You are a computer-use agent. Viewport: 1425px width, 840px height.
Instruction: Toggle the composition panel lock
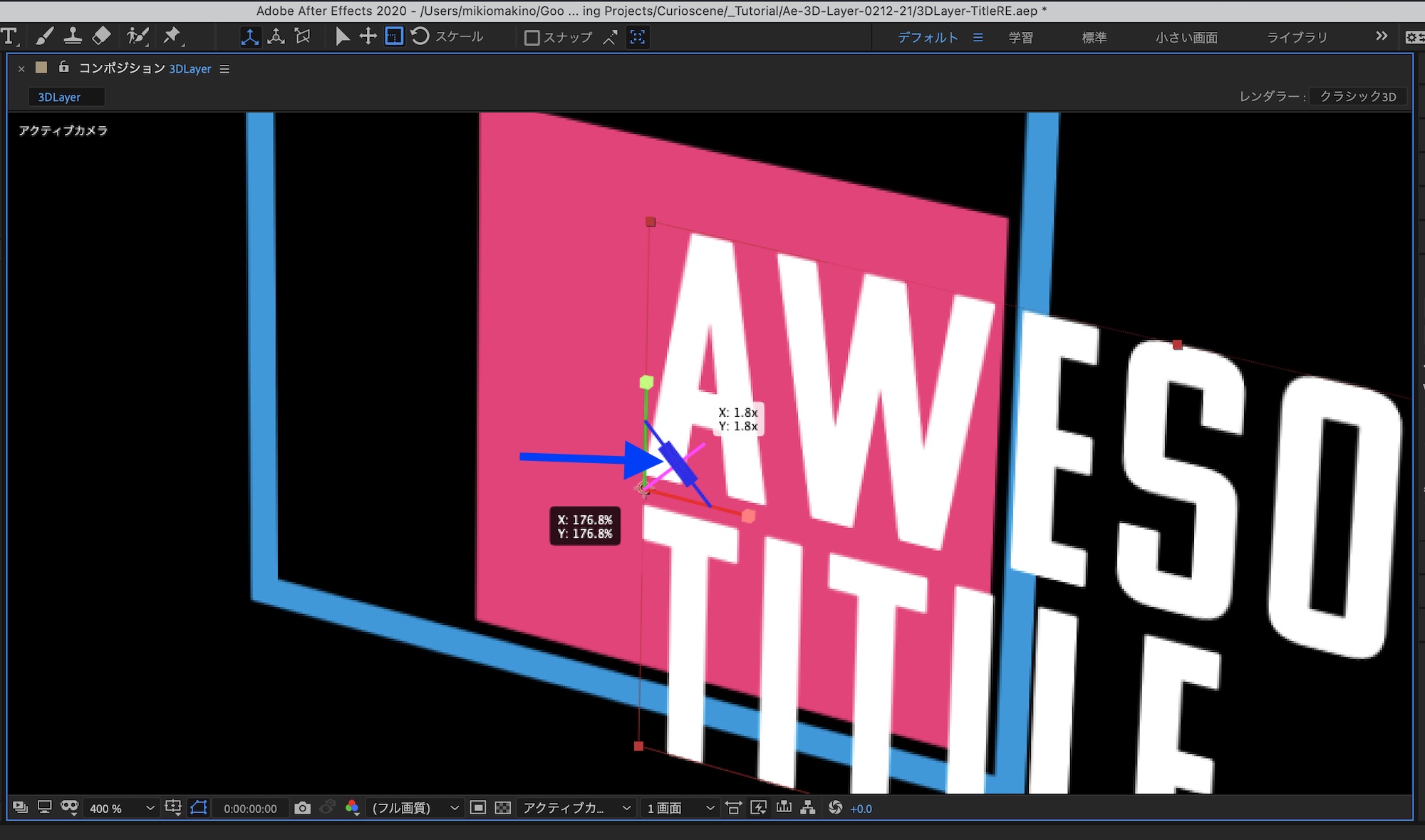(x=64, y=68)
